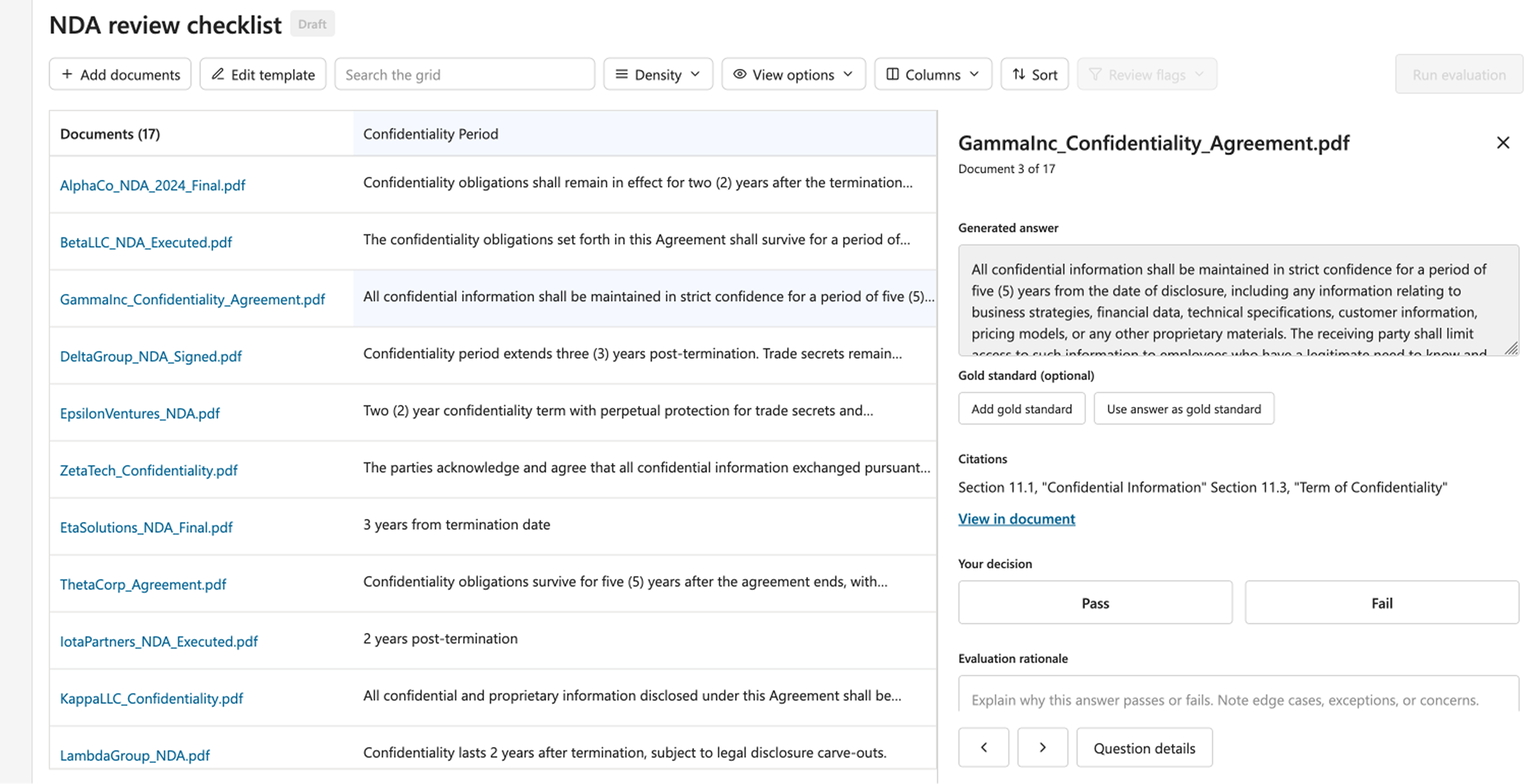
Task: Click Use answer as gold standard
Action: [x=1184, y=409]
